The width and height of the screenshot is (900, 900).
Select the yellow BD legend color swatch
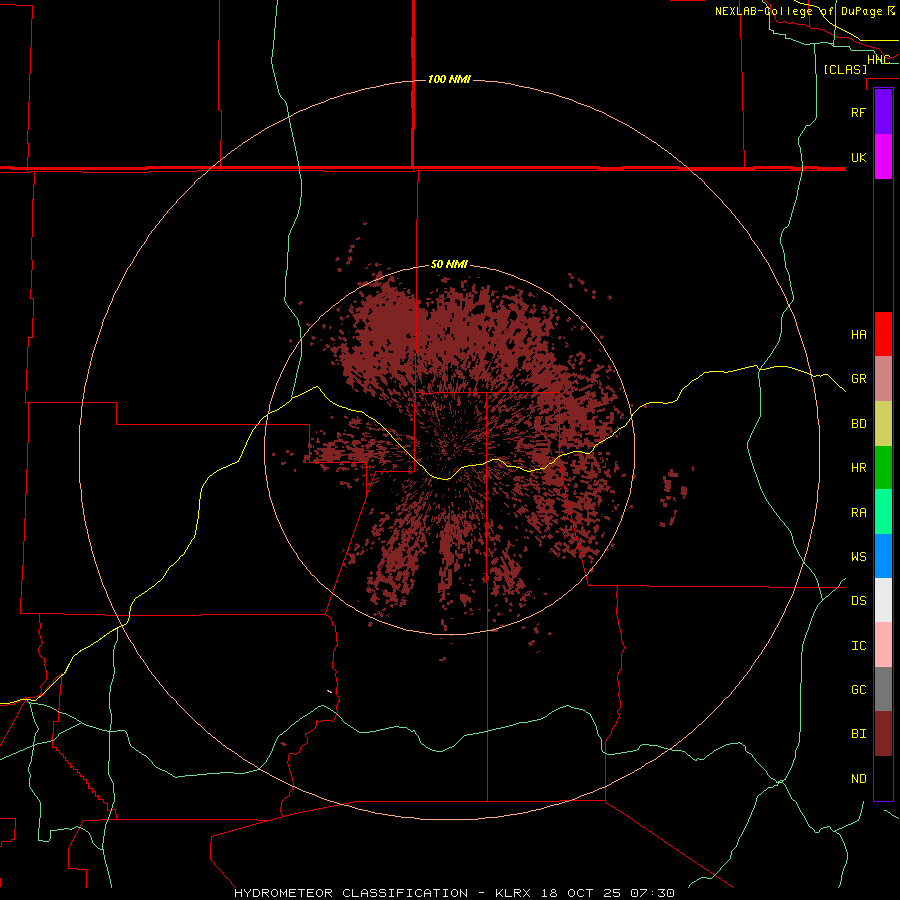883,424
